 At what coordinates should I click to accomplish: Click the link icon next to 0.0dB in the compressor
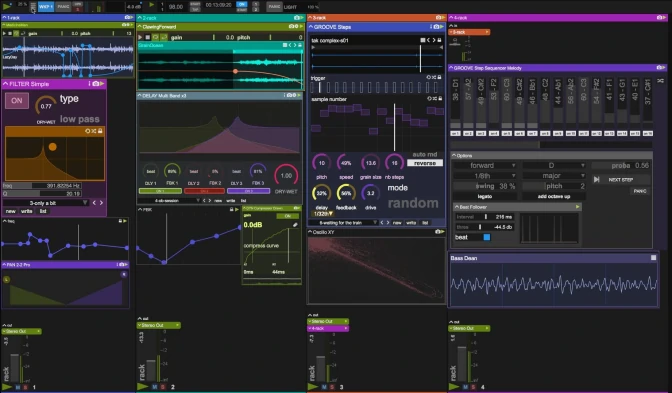click(x=295, y=225)
